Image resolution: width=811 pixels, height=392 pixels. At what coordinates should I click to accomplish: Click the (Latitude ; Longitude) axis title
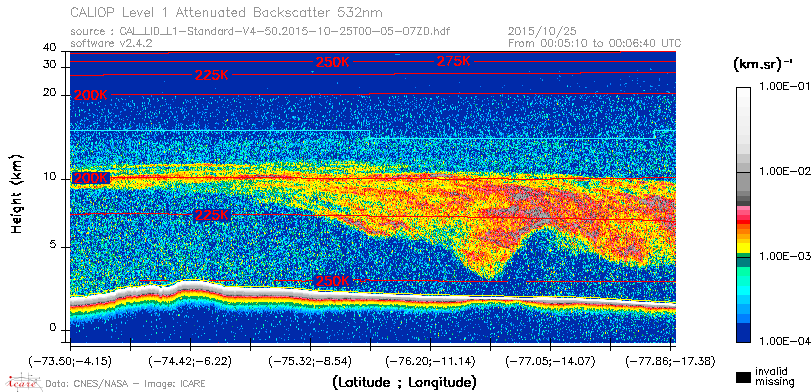point(404,383)
